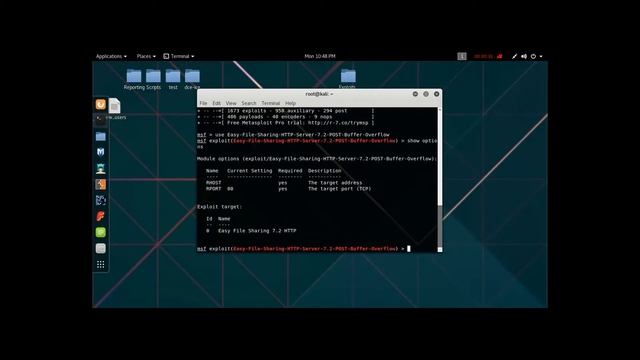Click 'Easy File Sharing 7.2 HTTP' target row

pyautogui.click(x=251, y=231)
